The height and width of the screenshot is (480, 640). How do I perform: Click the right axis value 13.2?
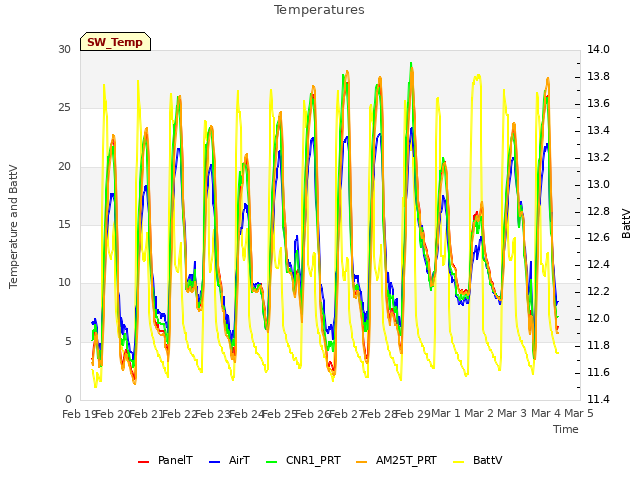click(x=598, y=157)
